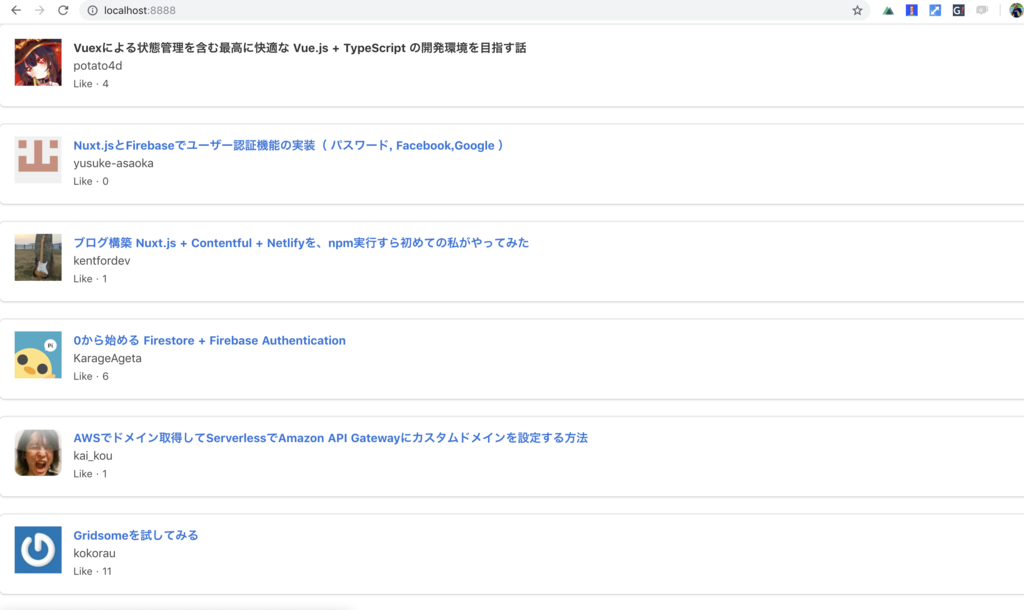Image resolution: width=1024 pixels, height=610 pixels.
Task: Click the "Like · 11" count text
Action: pos(93,571)
